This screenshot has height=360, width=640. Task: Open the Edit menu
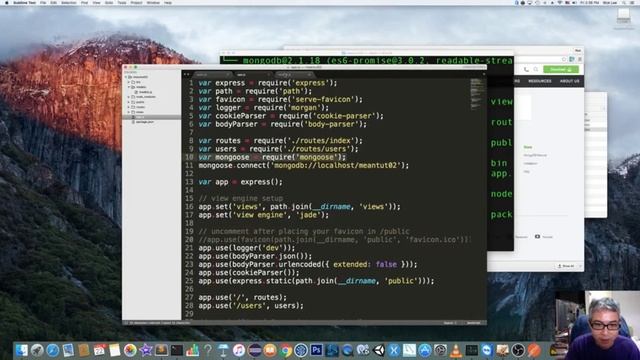[53, 2]
